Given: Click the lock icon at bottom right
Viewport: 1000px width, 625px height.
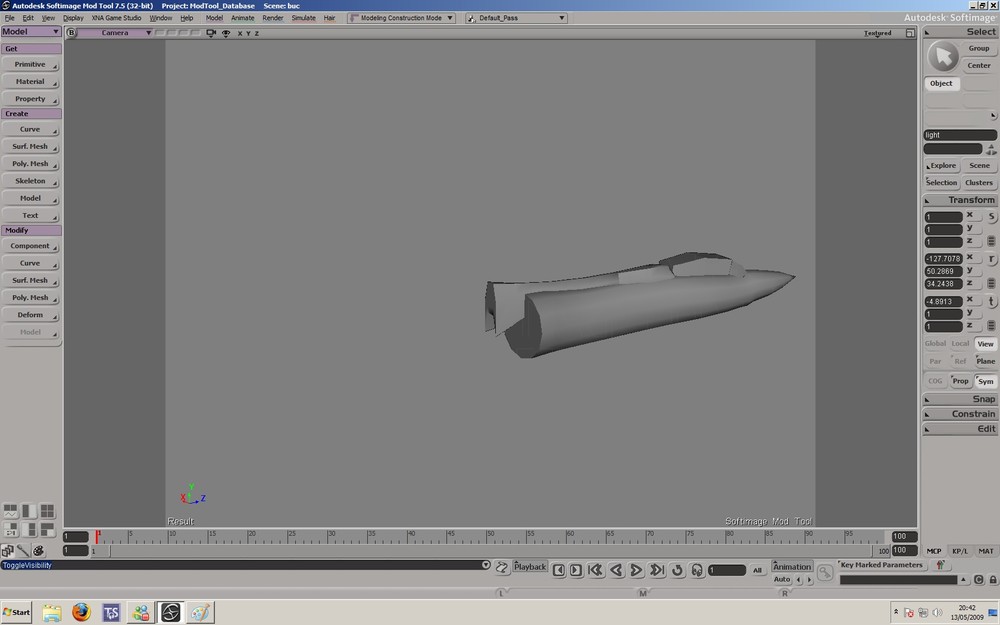Looking at the screenshot, I should coord(992,580).
